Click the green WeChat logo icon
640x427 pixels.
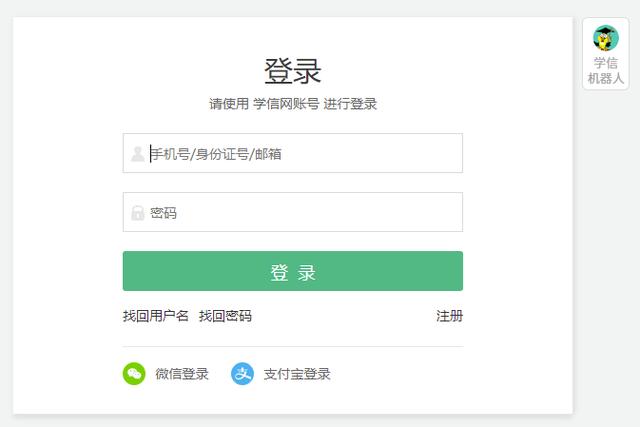click(x=134, y=374)
